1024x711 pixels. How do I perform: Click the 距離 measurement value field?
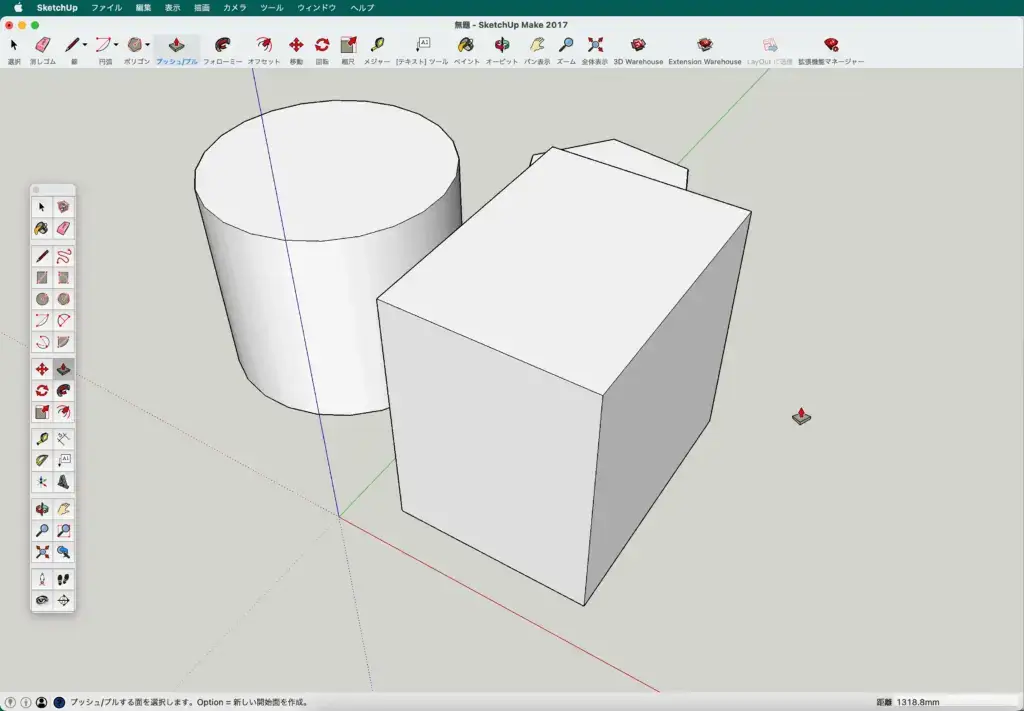(x=957, y=703)
